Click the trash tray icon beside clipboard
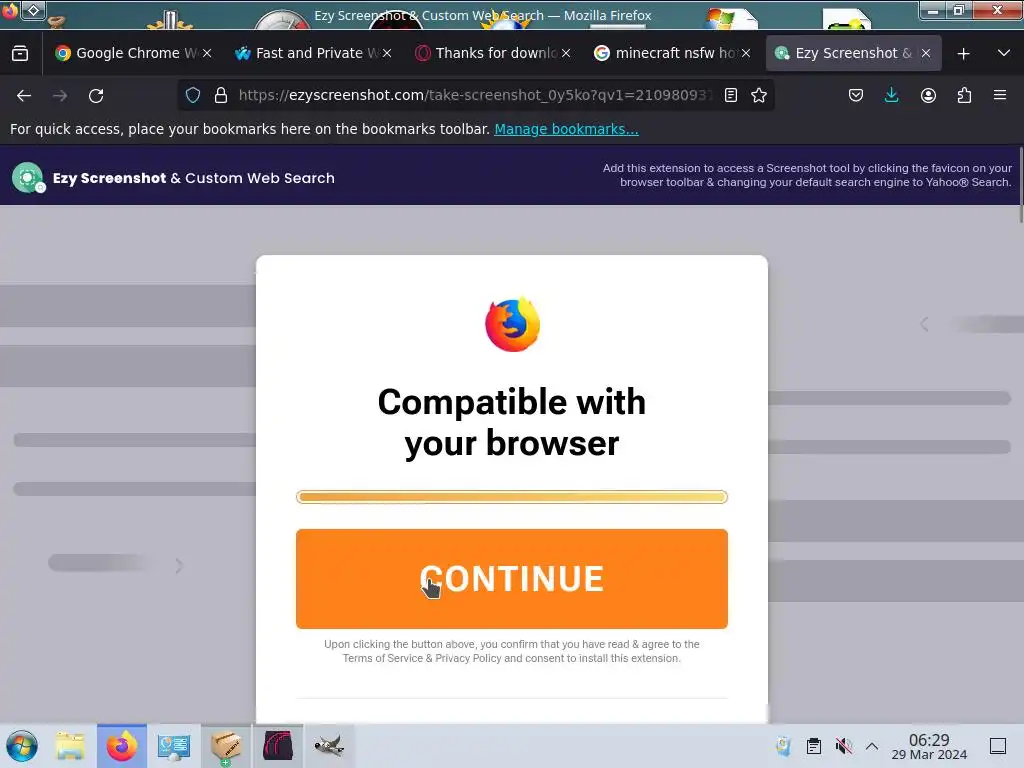The image size is (1024, 768). point(784,746)
